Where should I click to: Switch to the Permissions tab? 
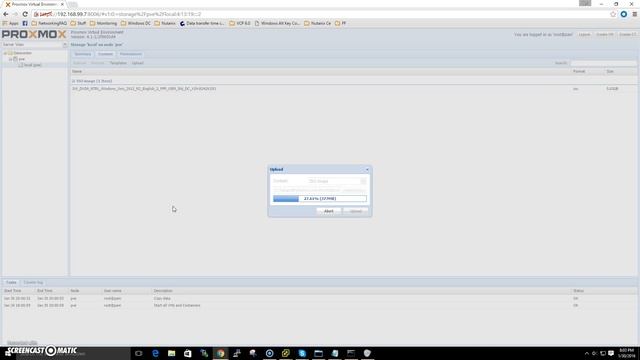[131, 54]
